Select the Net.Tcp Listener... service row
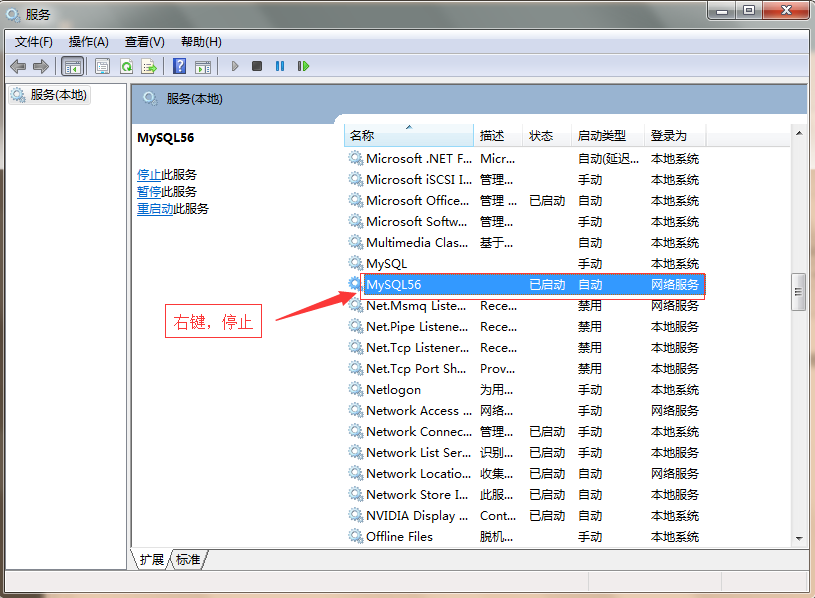 (x=524, y=348)
